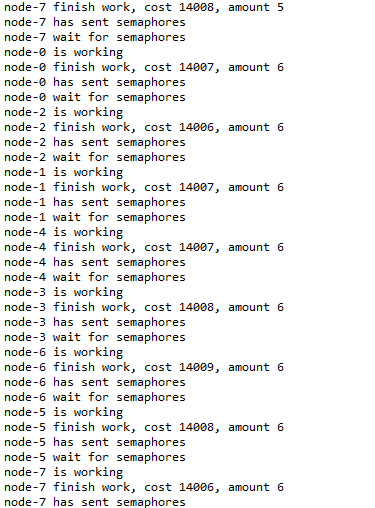Image resolution: width=375 pixels, height=508 pixels.
Task: Click "node-6 has sent semaphores" line
Action: [x=95, y=382]
